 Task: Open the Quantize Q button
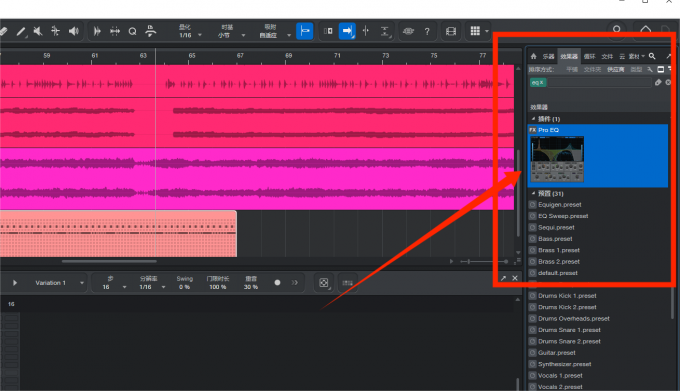pyautogui.click(x=133, y=31)
